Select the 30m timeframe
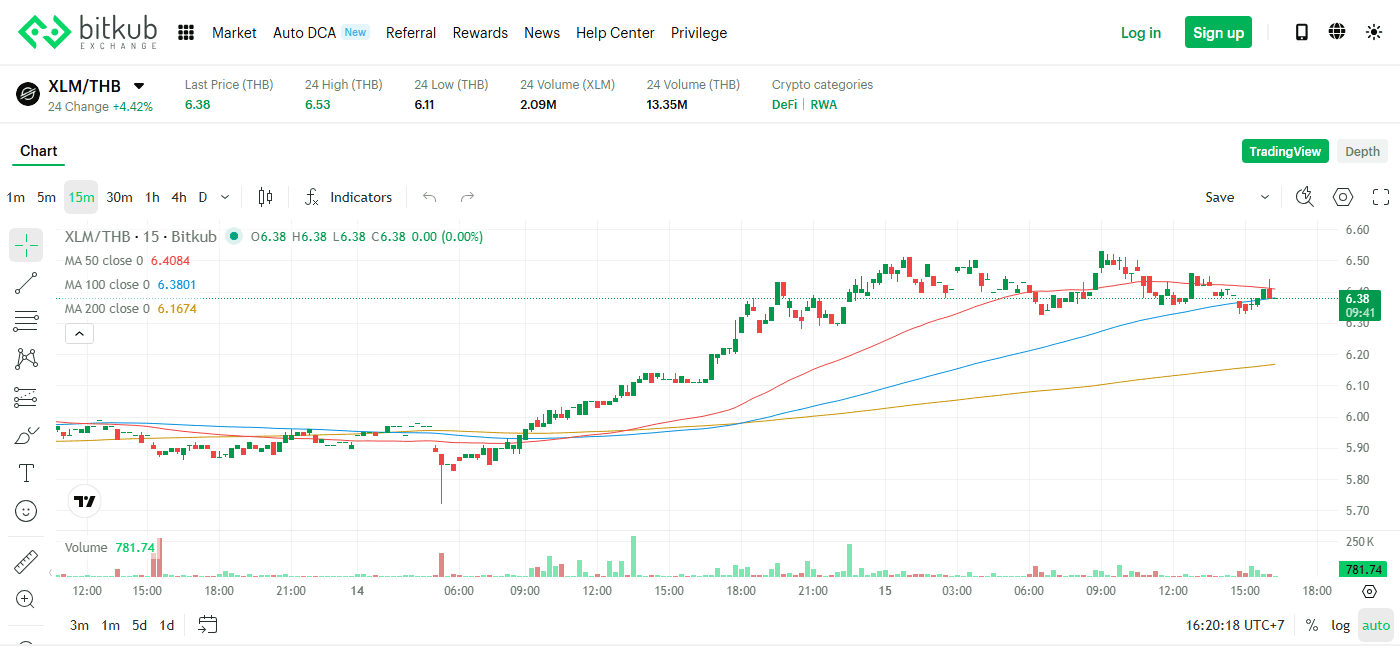This screenshot has width=1400, height=650. 119,197
